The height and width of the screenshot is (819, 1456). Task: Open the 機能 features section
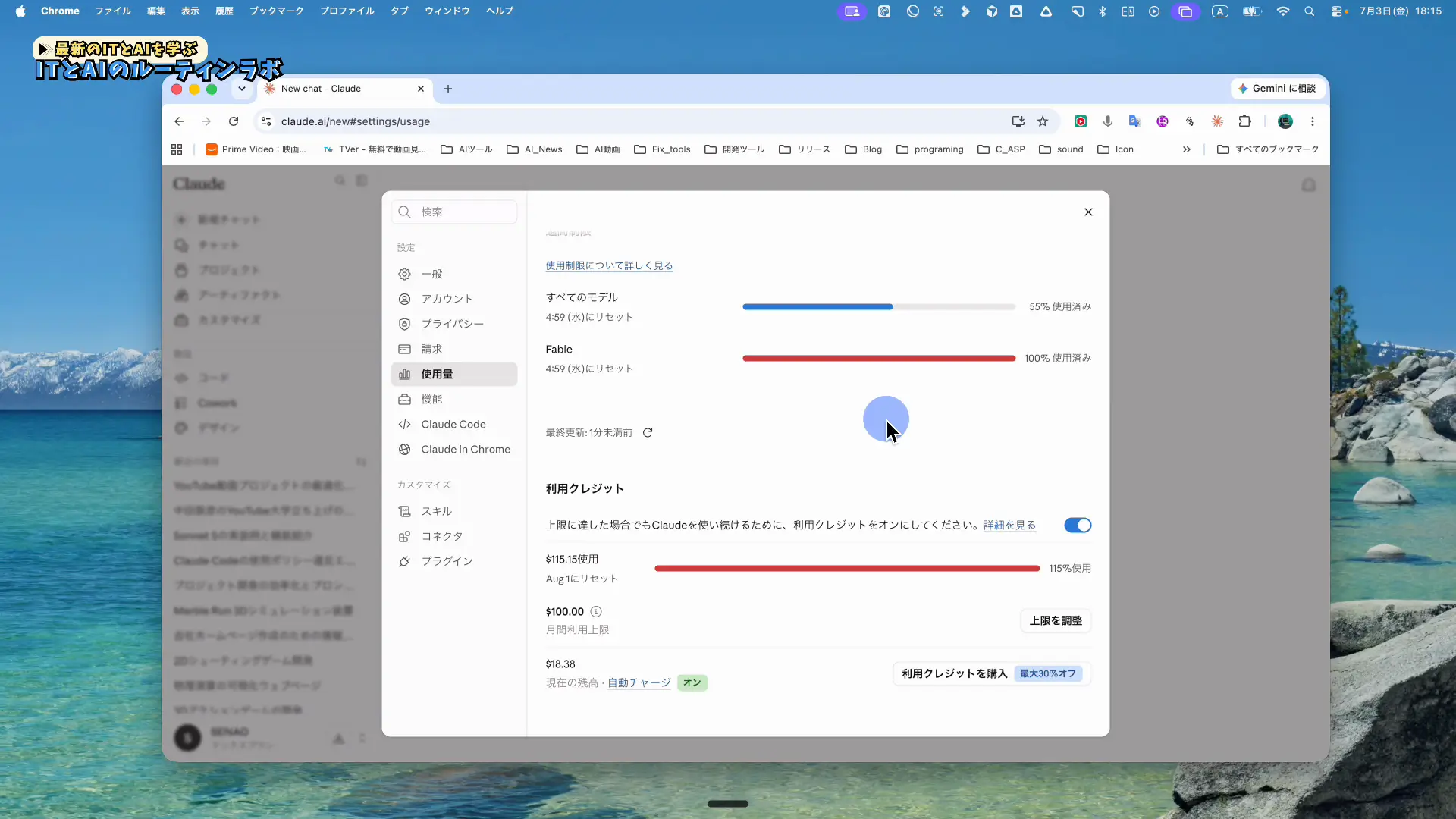[x=453, y=399]
